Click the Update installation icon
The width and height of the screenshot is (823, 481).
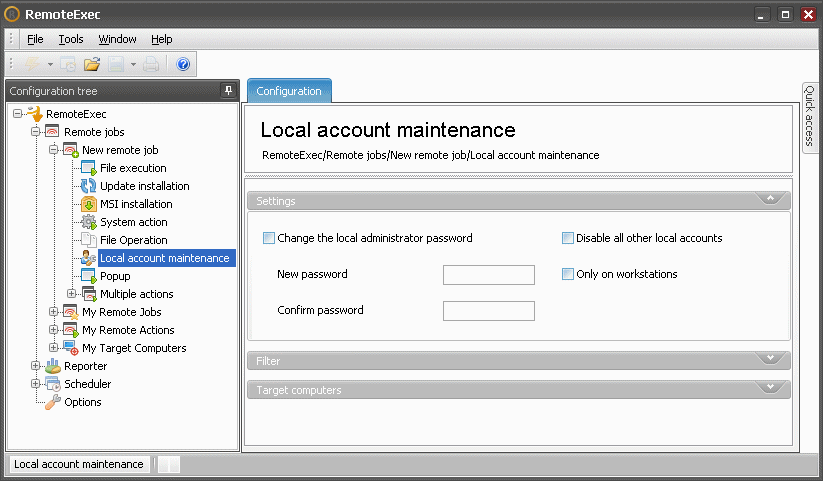click(89, 186)
